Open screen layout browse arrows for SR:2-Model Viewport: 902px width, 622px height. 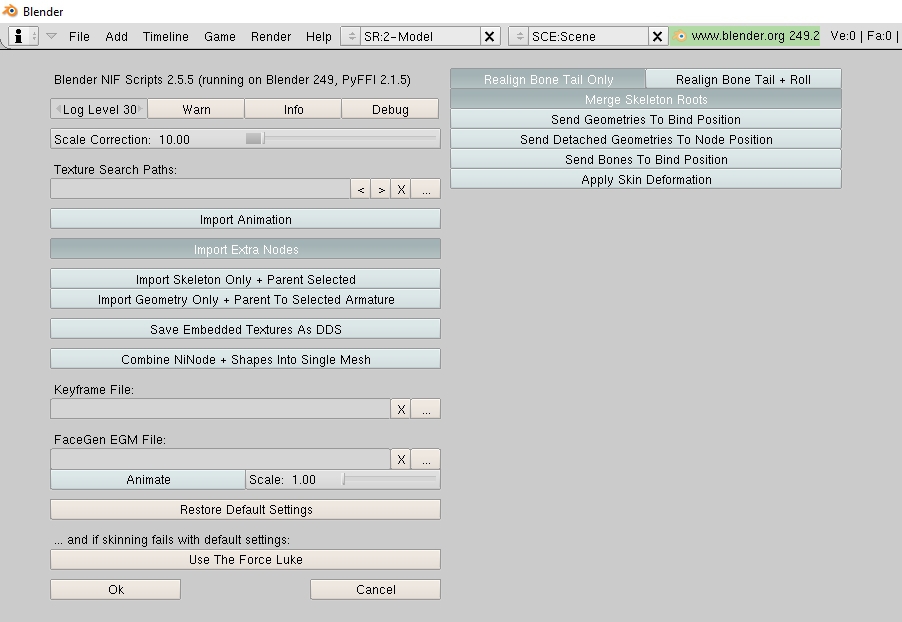[350, 36]
